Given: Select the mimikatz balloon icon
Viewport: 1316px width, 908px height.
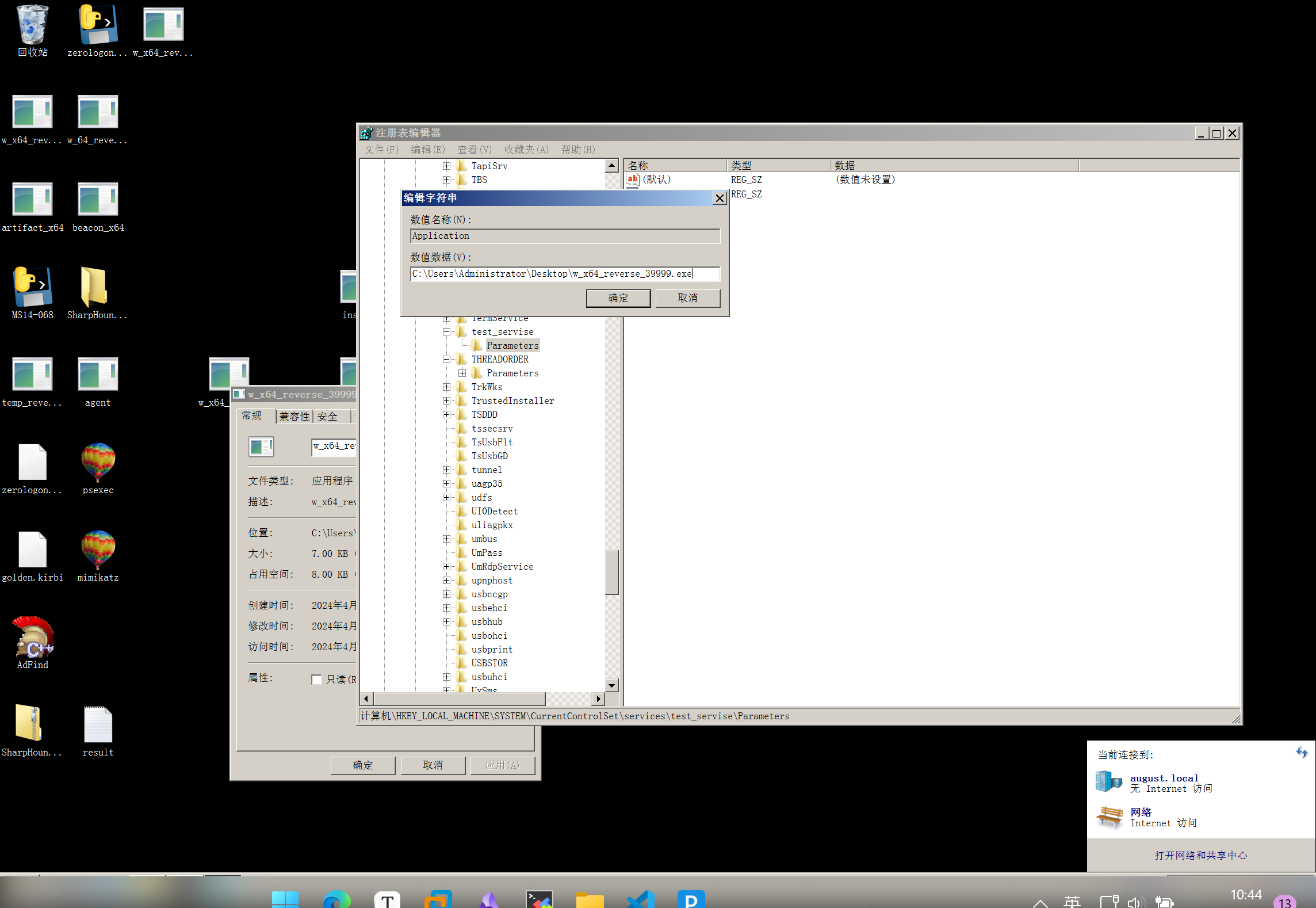Looking at the screenshot, I should click(x=98, y=549).
